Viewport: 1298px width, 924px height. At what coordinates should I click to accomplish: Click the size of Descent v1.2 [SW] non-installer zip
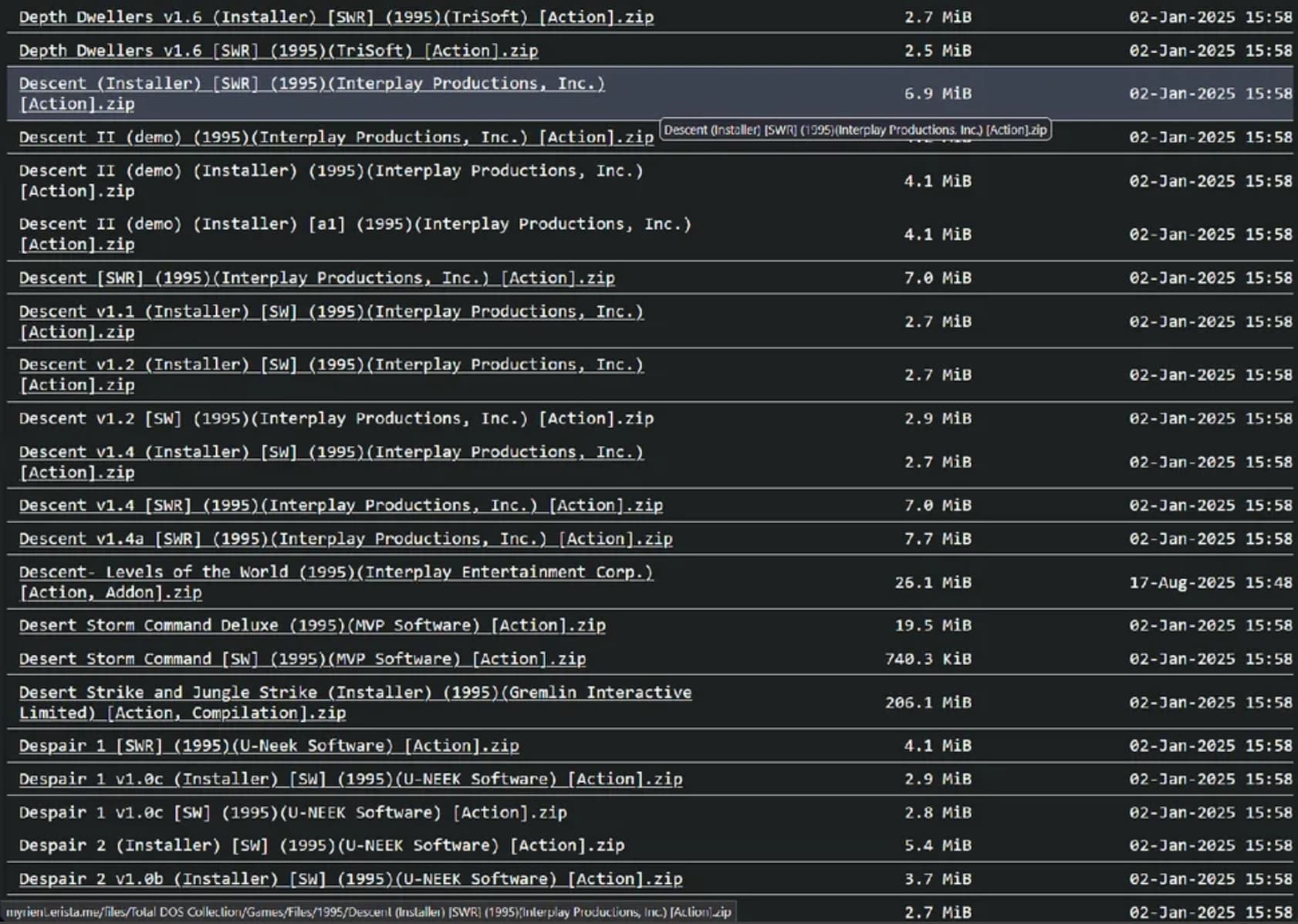pyautogui.click(x=938, y=418)
